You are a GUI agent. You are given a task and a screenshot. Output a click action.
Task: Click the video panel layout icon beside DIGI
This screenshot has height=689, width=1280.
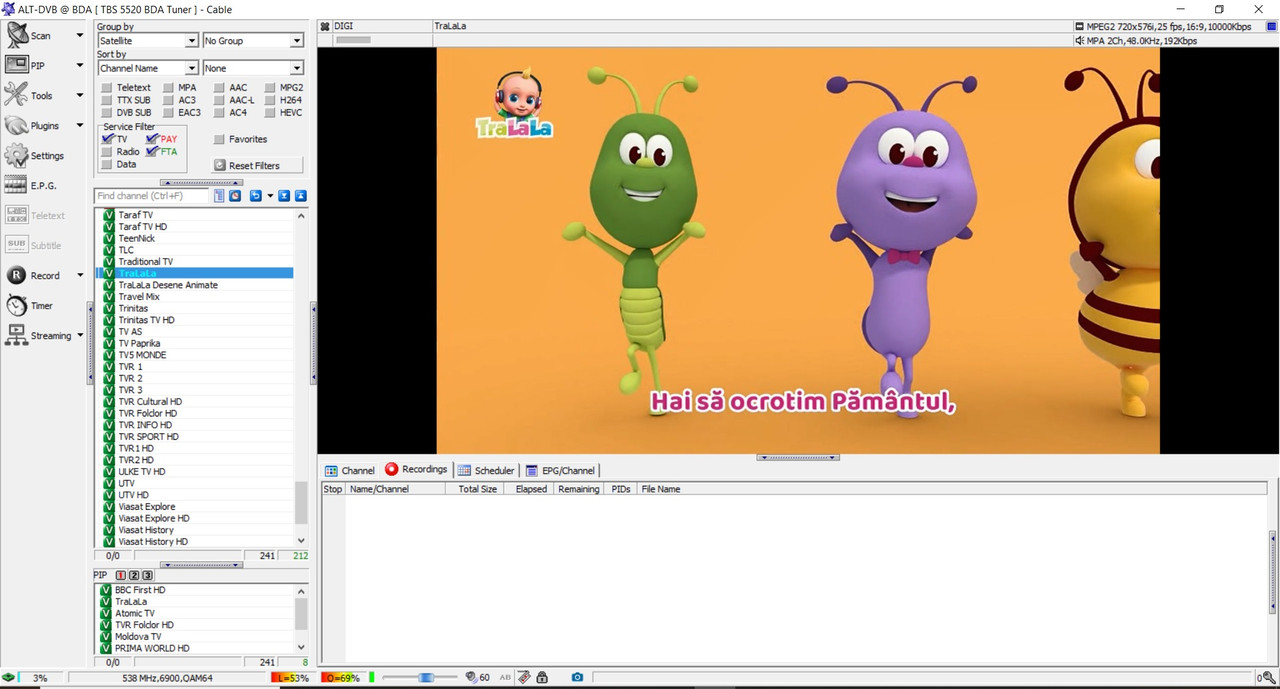point(325,26)
